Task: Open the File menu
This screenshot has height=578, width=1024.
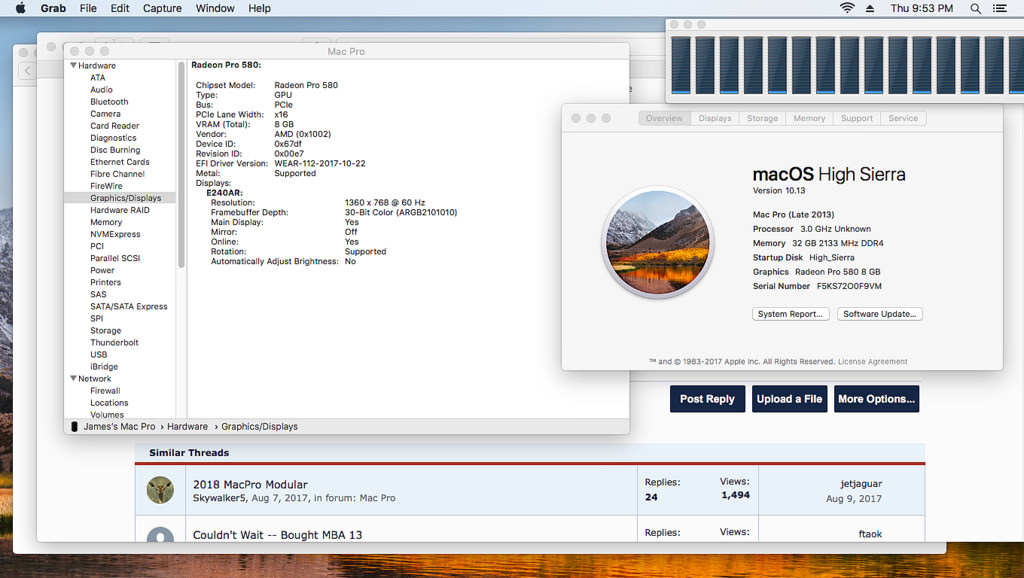Action: (x=88, y=8)
